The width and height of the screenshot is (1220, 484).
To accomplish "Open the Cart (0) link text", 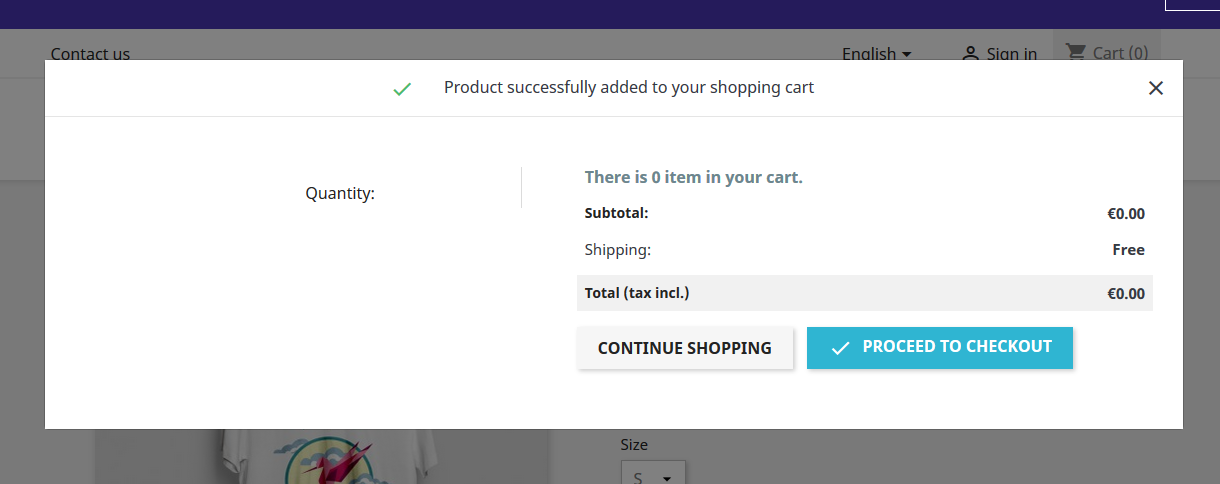I will [x=1120, y=53].
